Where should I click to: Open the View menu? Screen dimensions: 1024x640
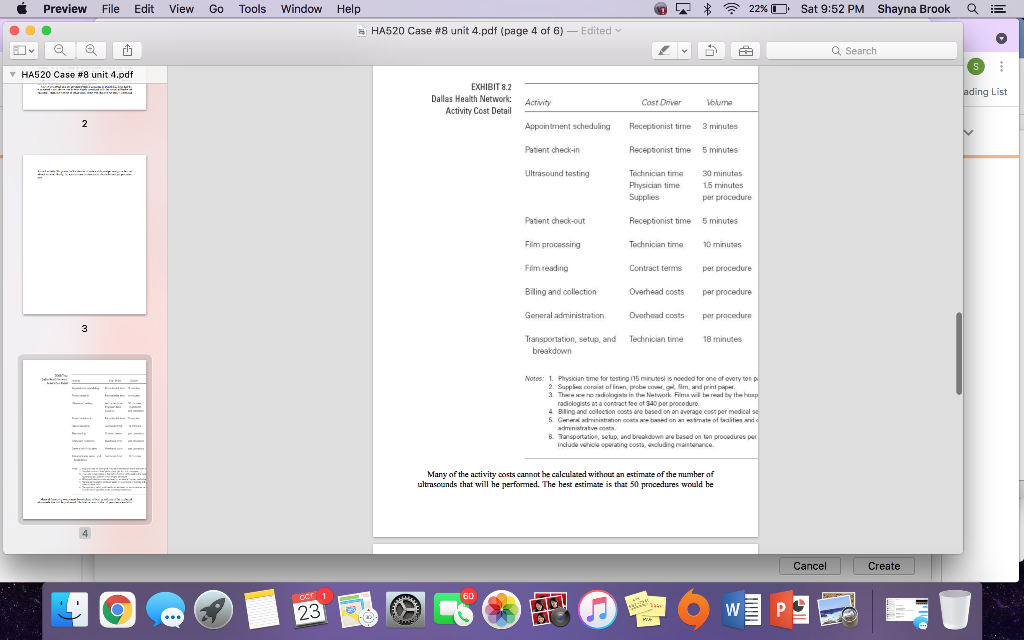(181, 9)
